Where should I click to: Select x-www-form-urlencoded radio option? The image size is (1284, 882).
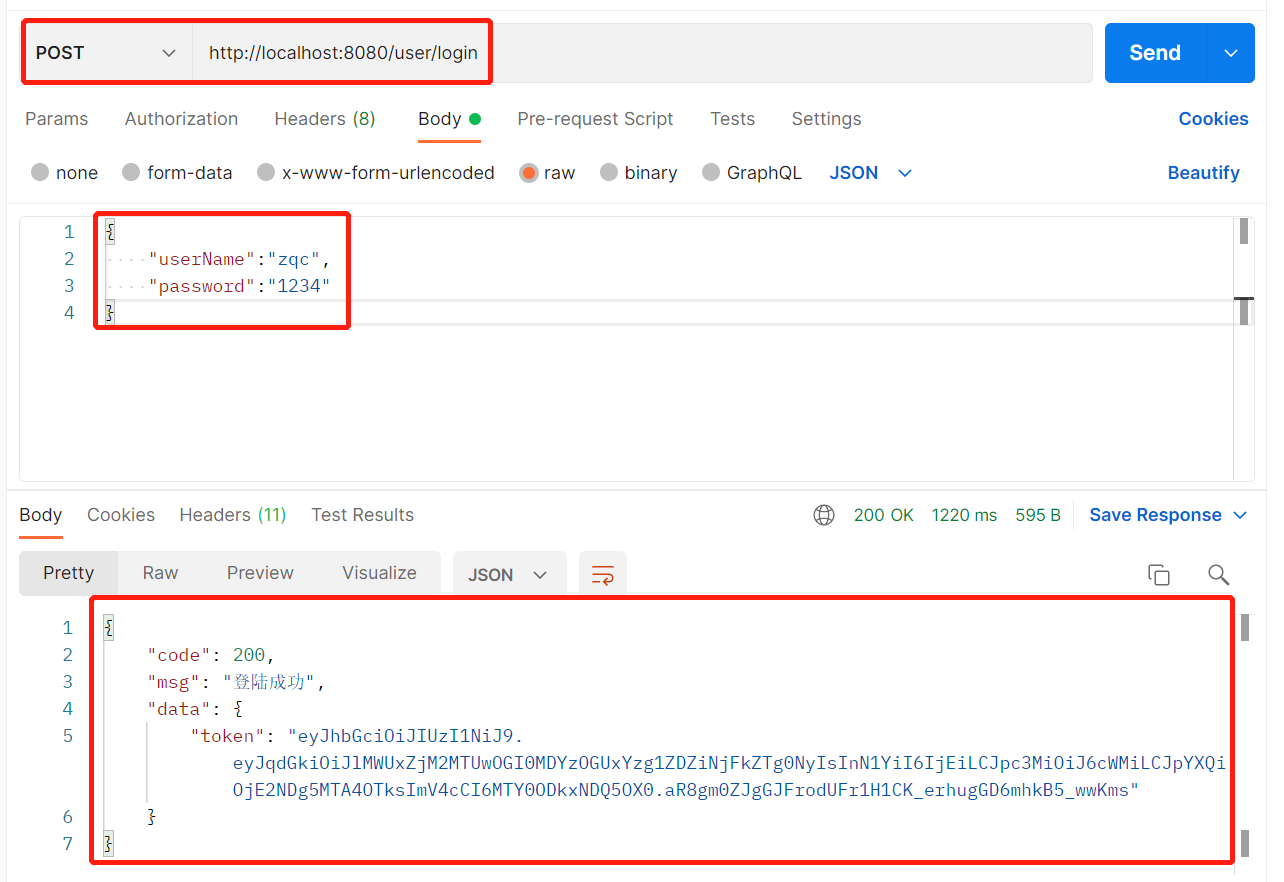[x=266, y=172]
